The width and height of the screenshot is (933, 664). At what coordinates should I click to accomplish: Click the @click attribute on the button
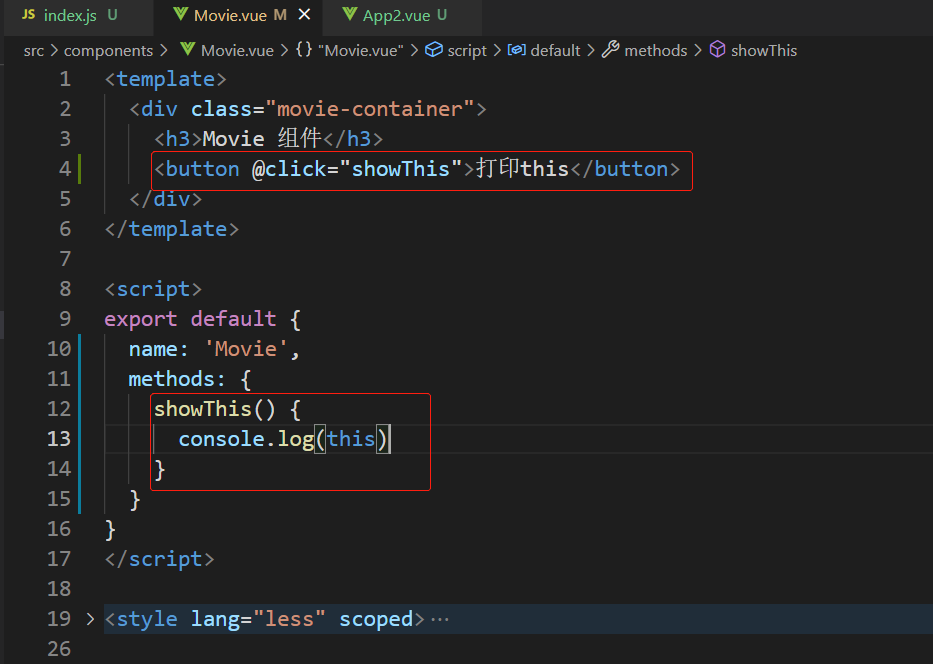288,170
